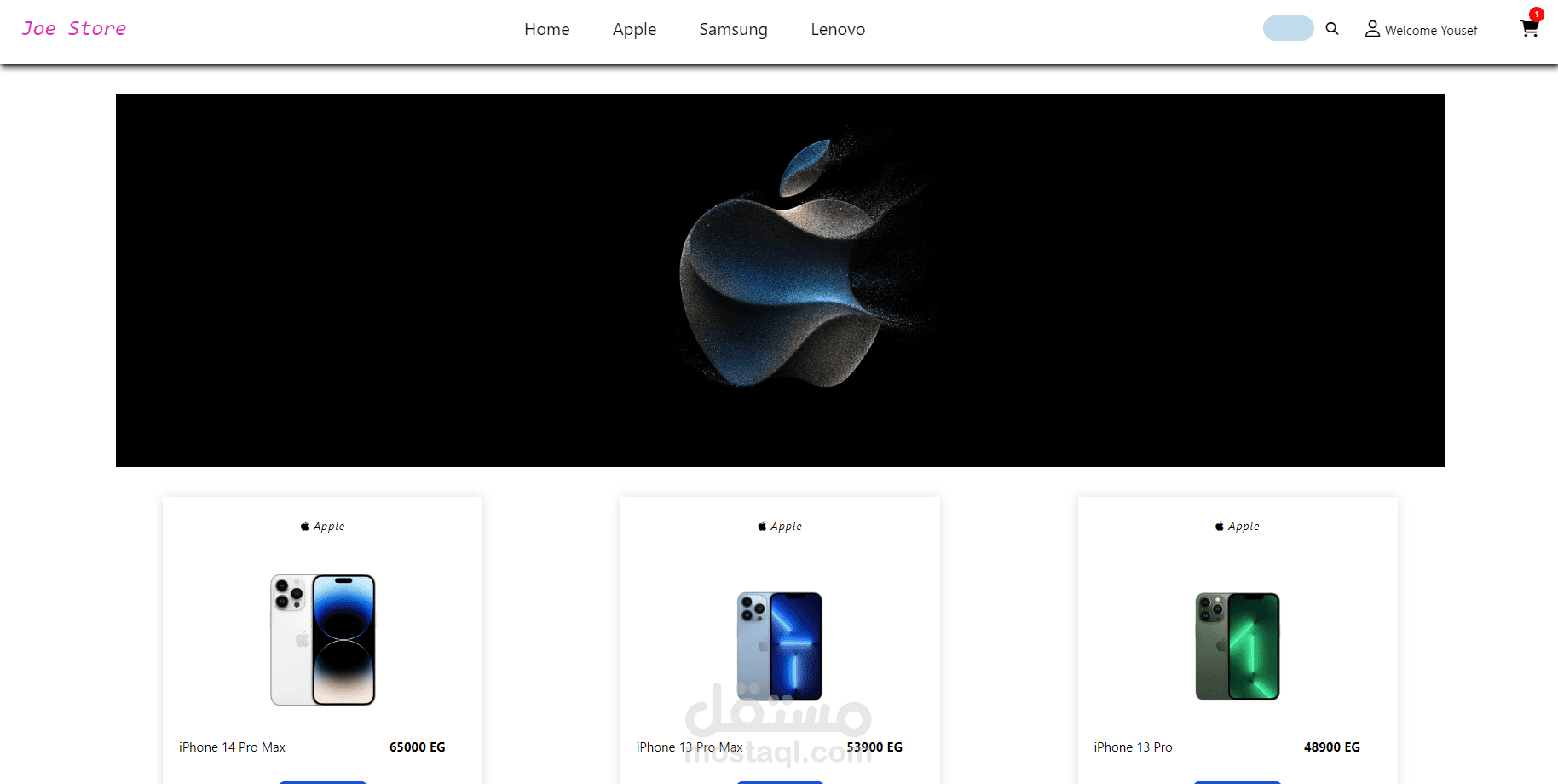Click Apple logo icon on iPhone 13 Pro card

pos(1220,526)
